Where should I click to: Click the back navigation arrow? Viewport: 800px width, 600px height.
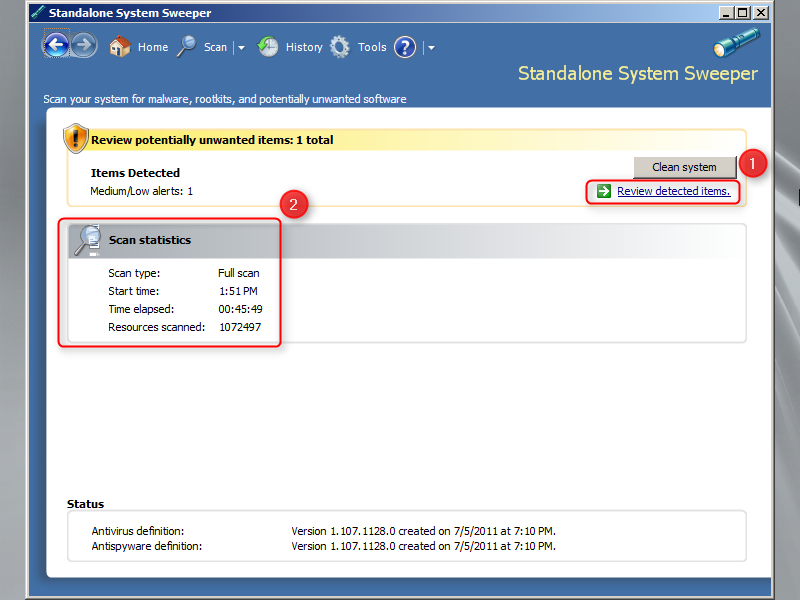[57, 45]
